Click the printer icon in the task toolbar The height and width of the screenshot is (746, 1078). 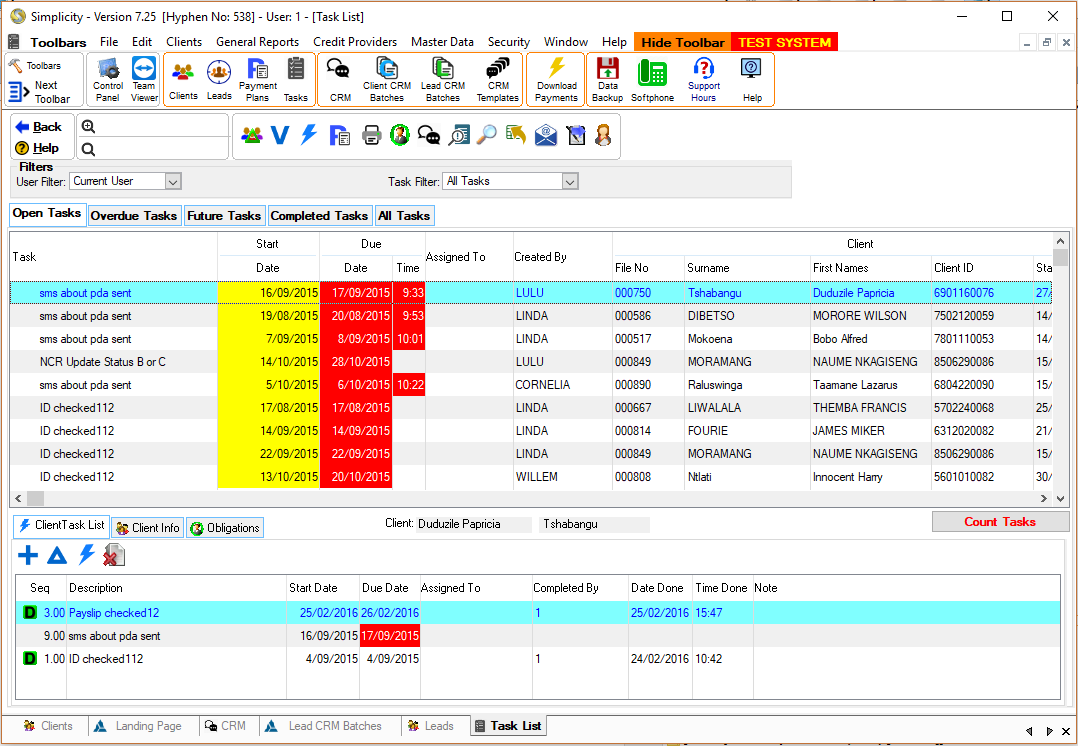[x=371, y=135]
